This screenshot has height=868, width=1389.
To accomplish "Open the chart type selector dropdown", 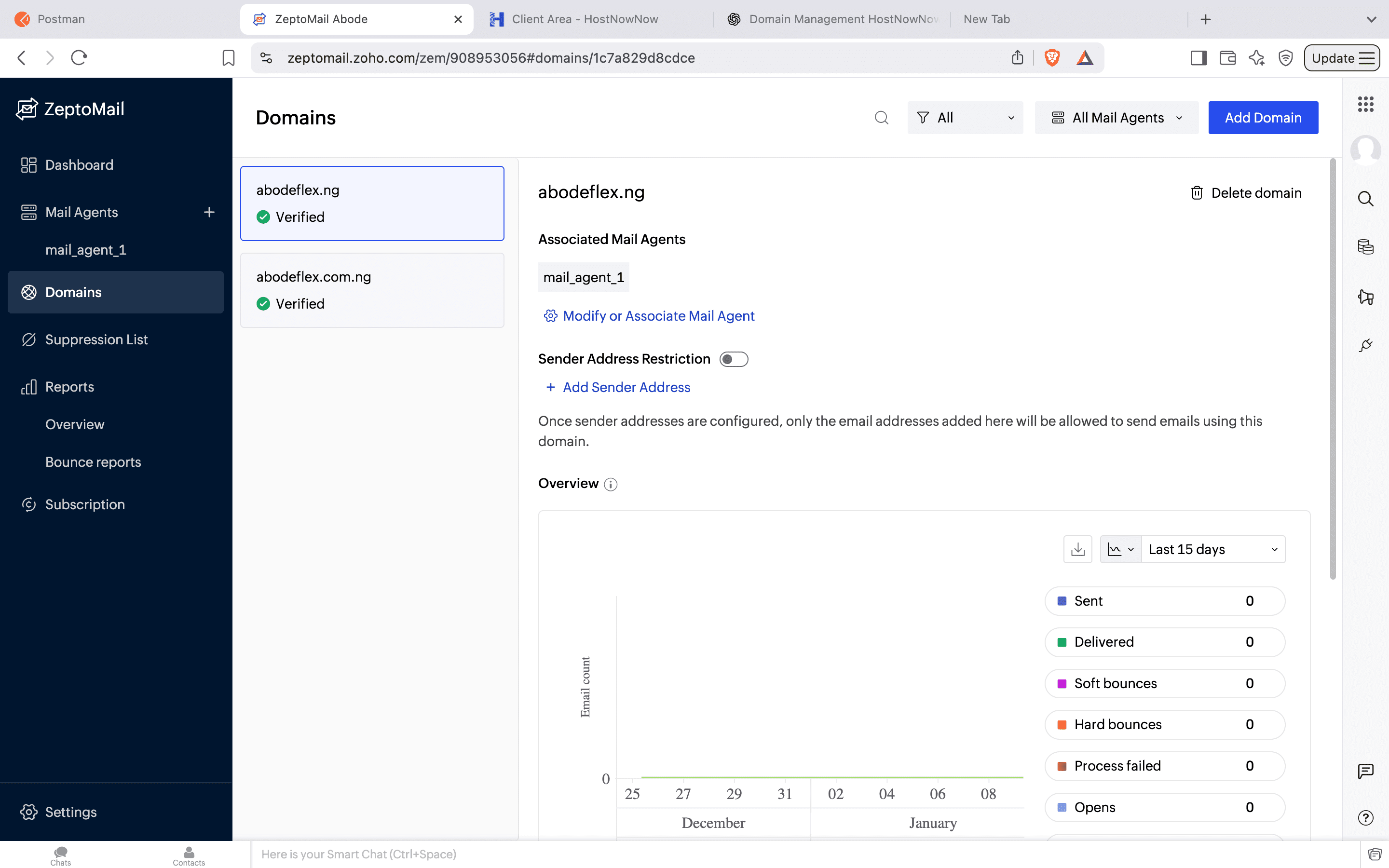I will [1120, 549].
